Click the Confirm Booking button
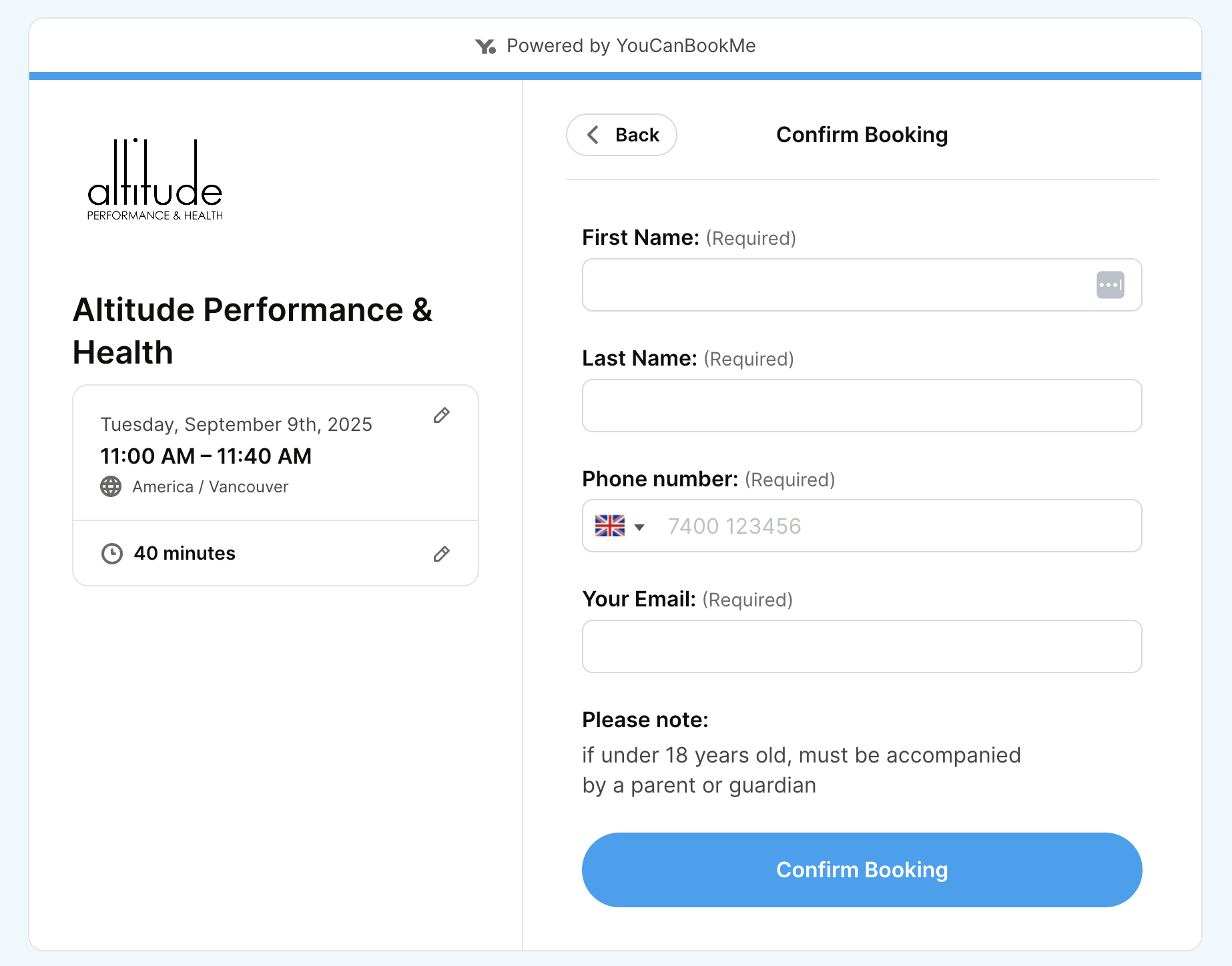 click(x=862, y=869)
